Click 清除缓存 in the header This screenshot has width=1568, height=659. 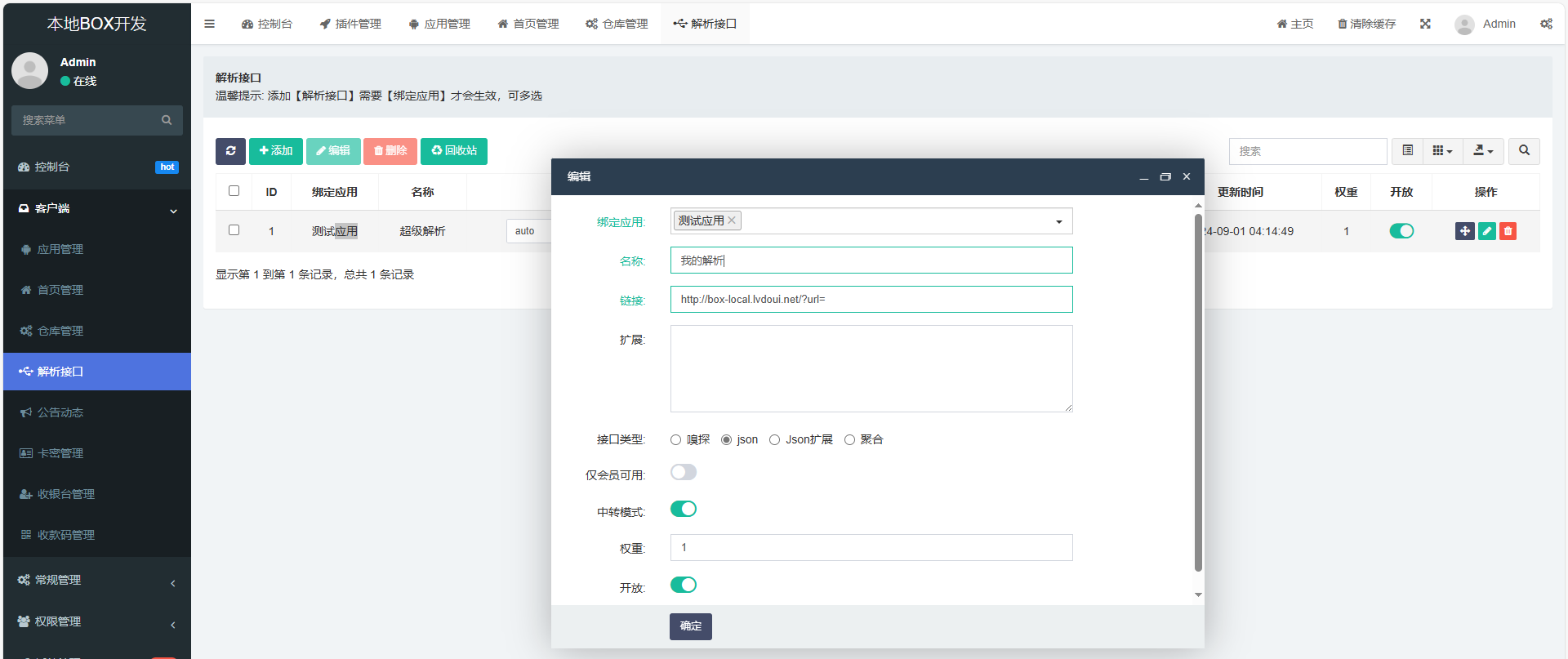click(x=1366, y=24)
